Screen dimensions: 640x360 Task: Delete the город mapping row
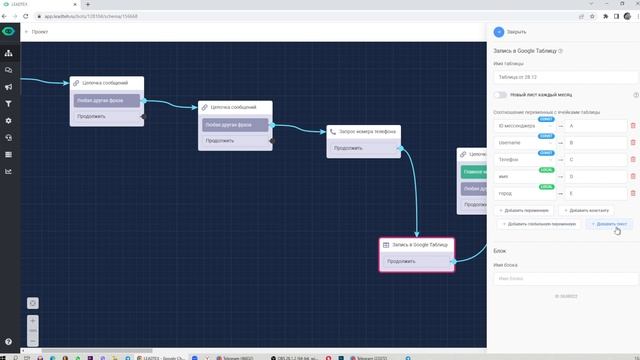point(633,193)
